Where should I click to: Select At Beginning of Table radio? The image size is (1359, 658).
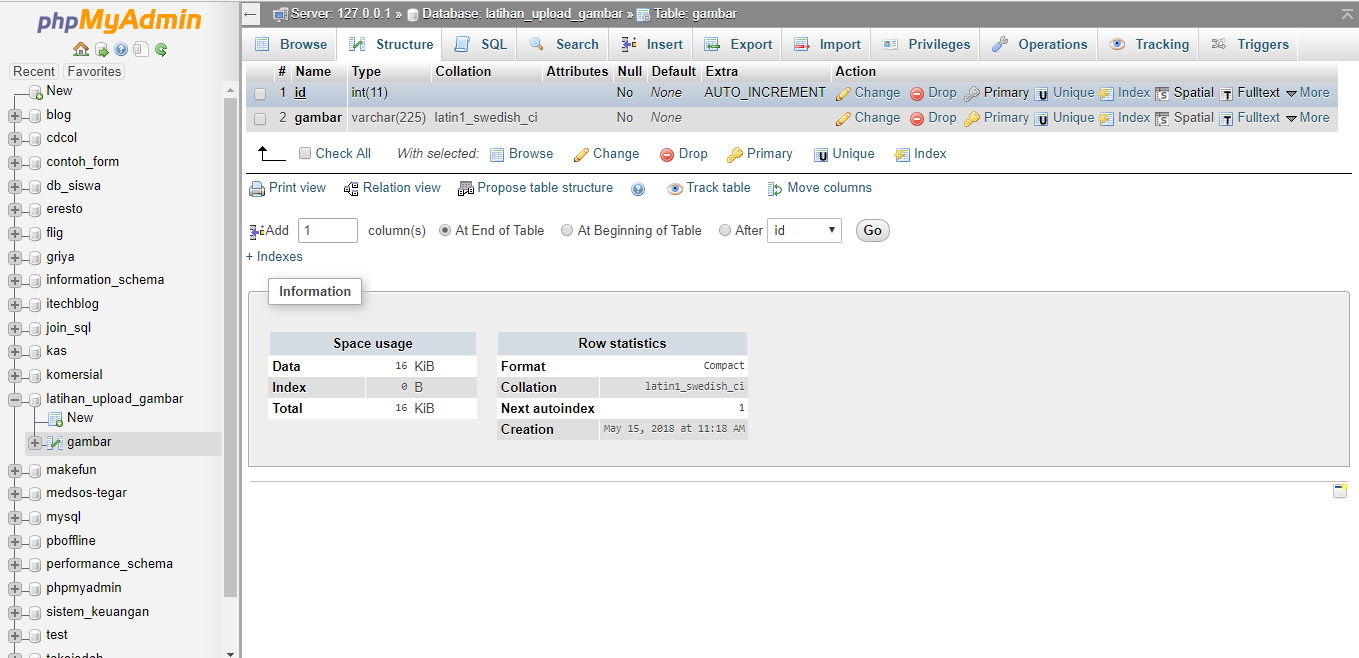point(567,230)
